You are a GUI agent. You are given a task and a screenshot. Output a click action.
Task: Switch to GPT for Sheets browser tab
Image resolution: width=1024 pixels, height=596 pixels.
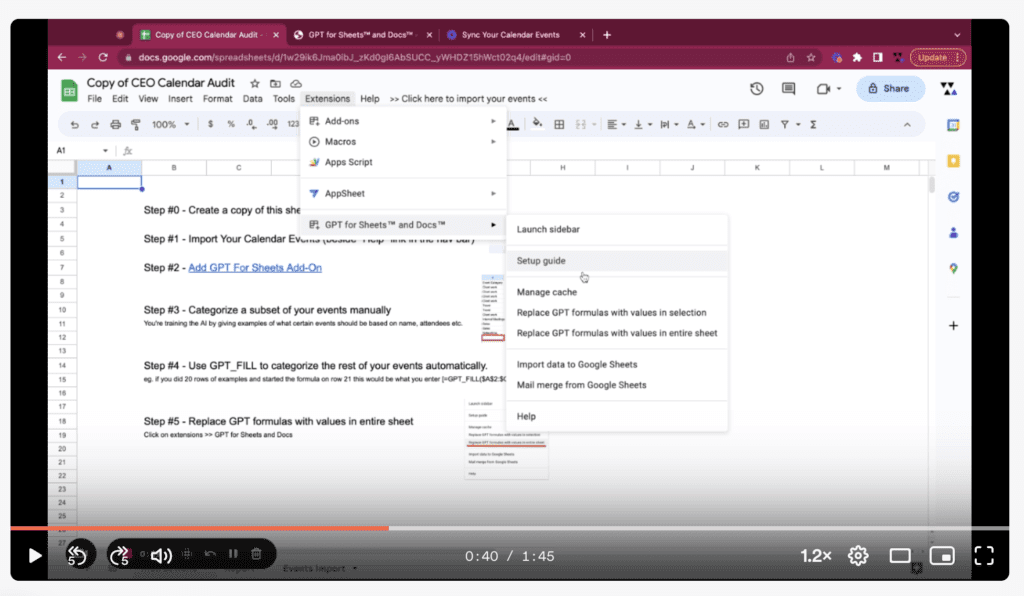362,35
